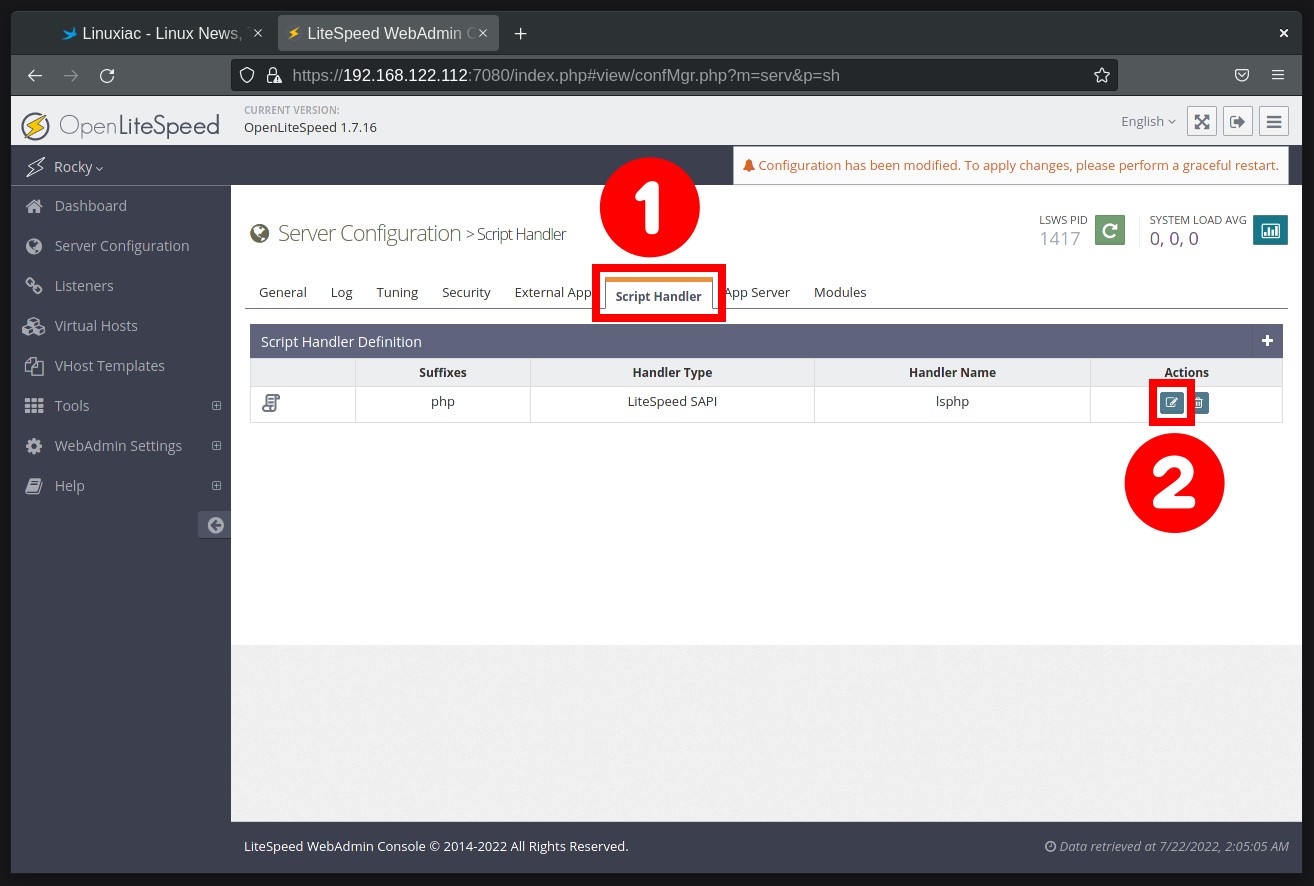Click the OpenLiteSpeed 1.7.16 version text
The width and height of the screenshot is (1314, 886).
pyautogui.click(x=310, y=127)
